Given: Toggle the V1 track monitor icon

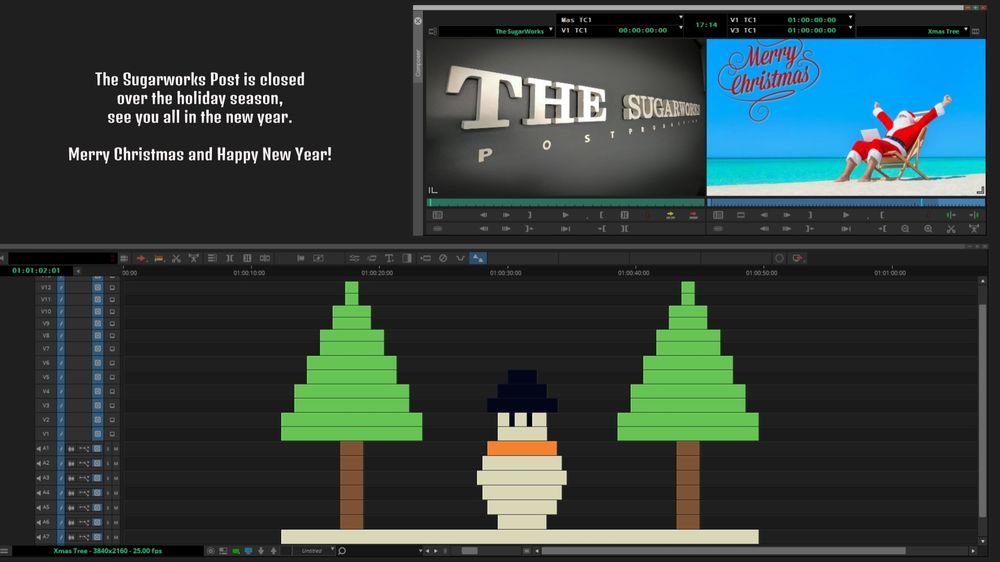Looking at the screenshot, I should click(112, 434).
